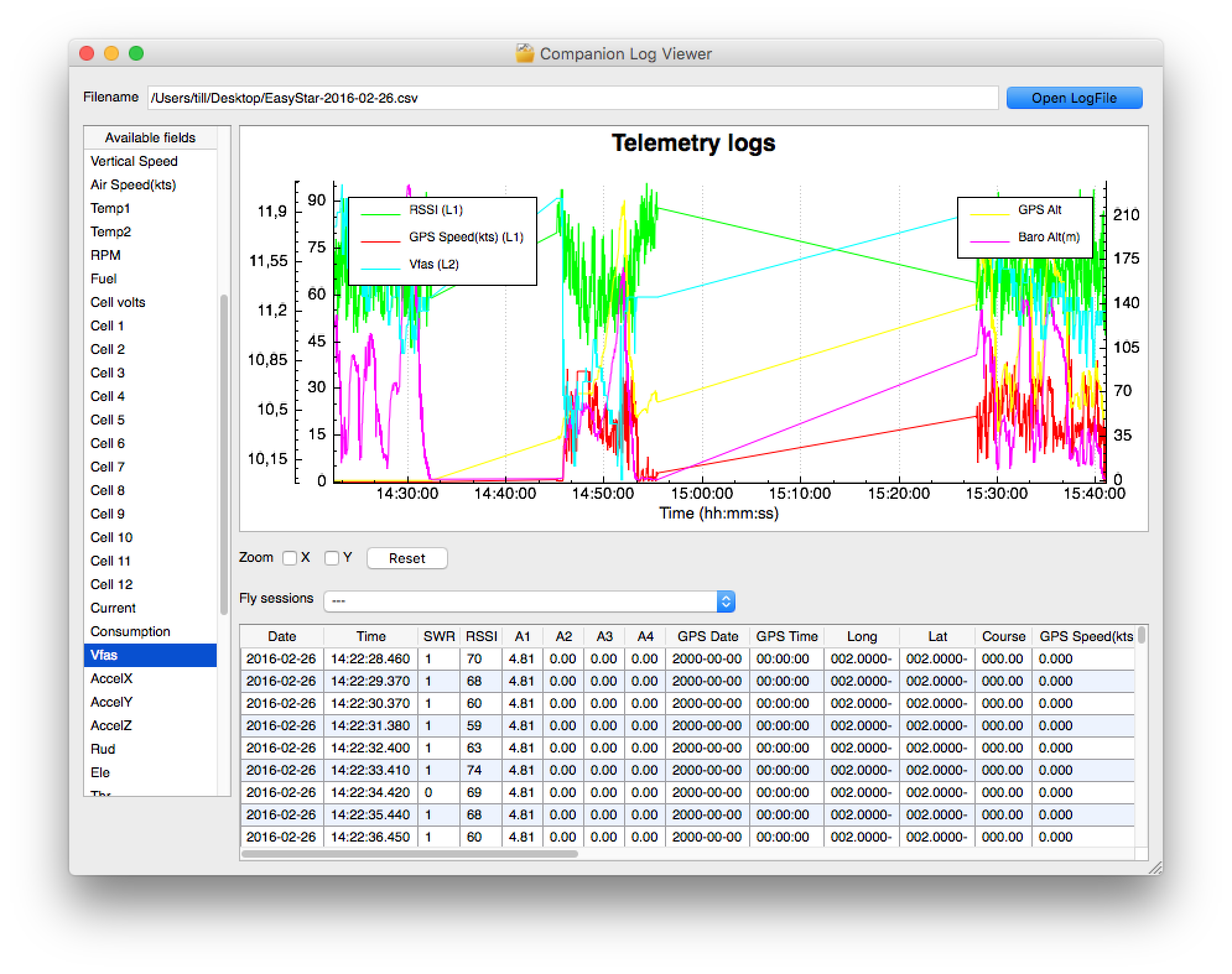Click the Baro Alt magenta legend swatch
The width and height of the screenshot is (1232, 974).
click(990, 242)
